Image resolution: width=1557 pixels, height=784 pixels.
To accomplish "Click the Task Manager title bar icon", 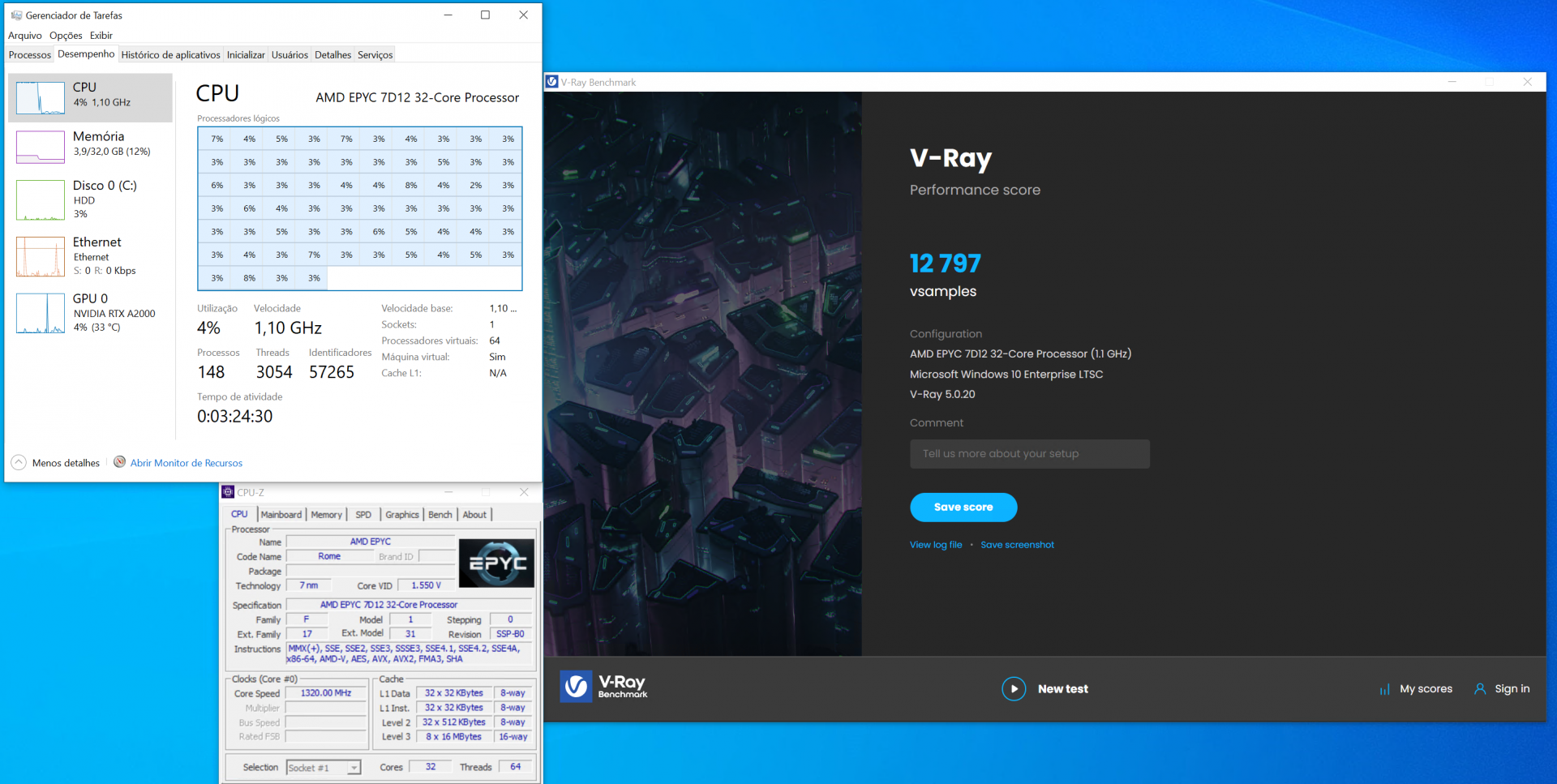I will 16,15.
